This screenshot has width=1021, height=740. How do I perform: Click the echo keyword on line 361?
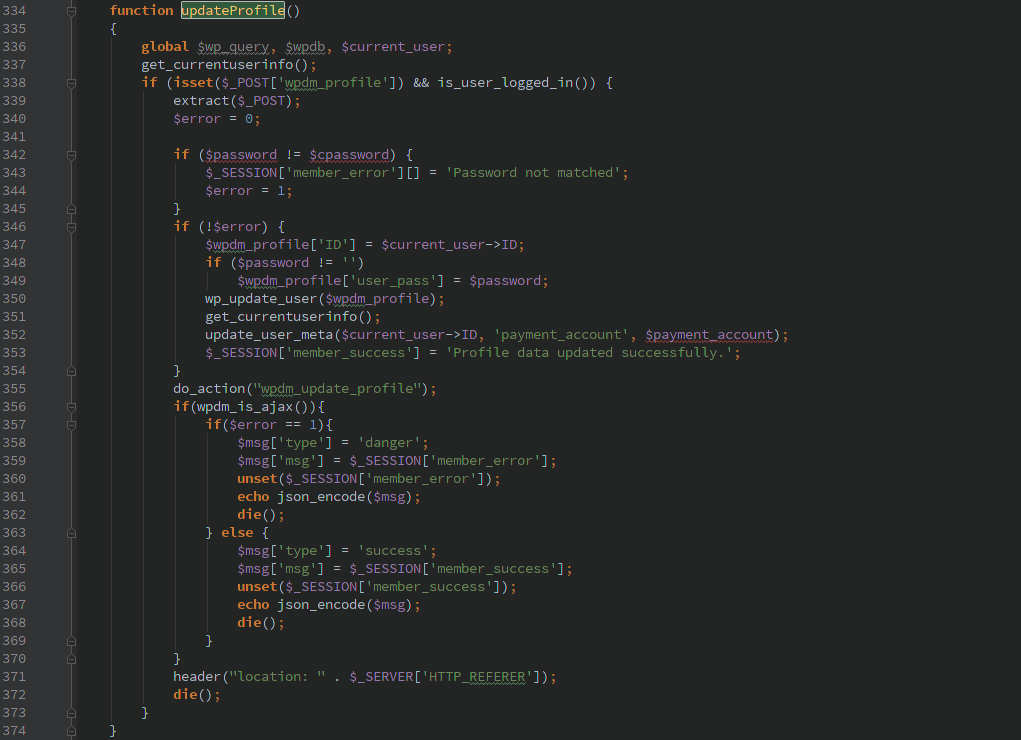click(253, 497)
